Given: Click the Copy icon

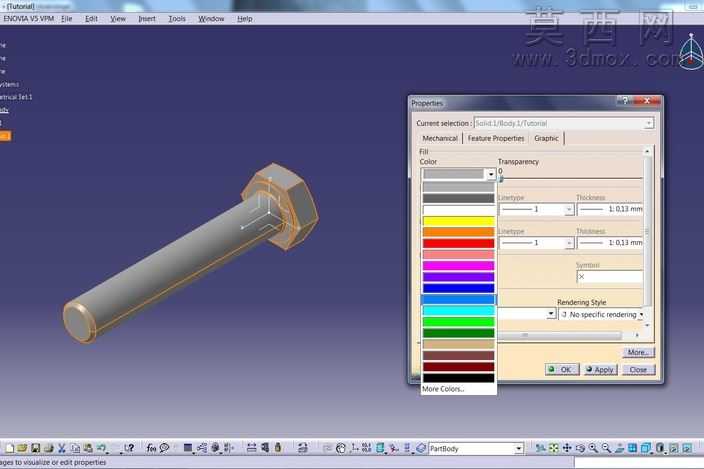Looking at the screenshot, I should 75,448.
